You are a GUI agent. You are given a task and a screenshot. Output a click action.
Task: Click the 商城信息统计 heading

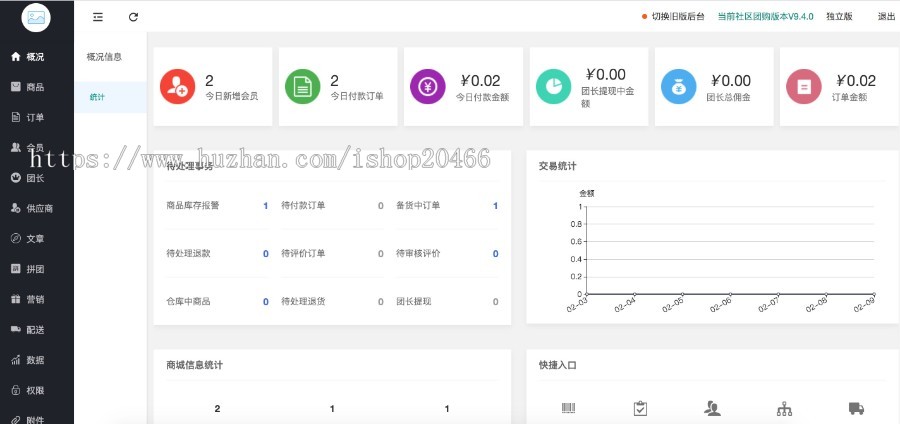tap(194, 365)
